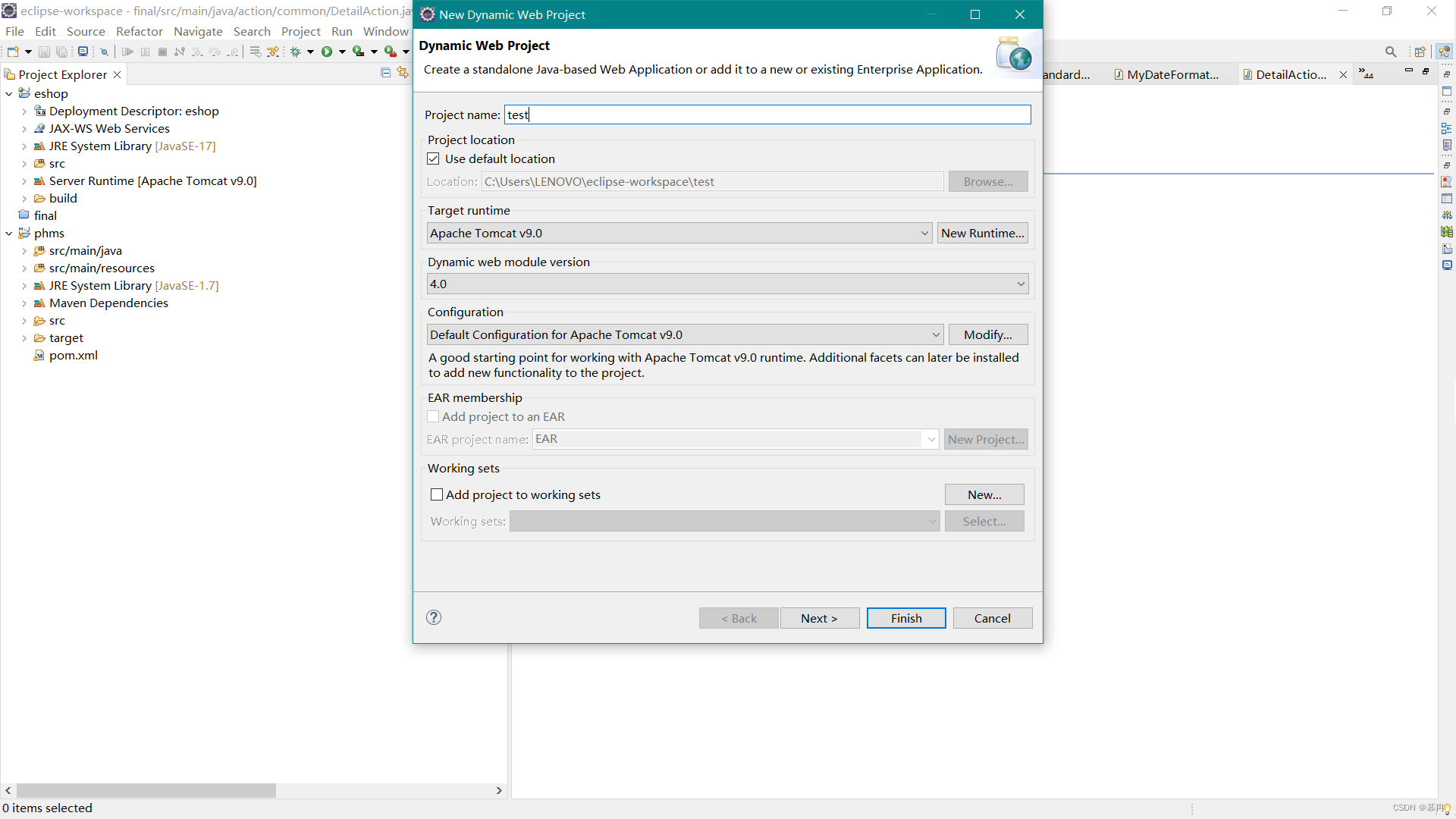Click the Project Explorer horizontal scrollbar

[146, 790]
